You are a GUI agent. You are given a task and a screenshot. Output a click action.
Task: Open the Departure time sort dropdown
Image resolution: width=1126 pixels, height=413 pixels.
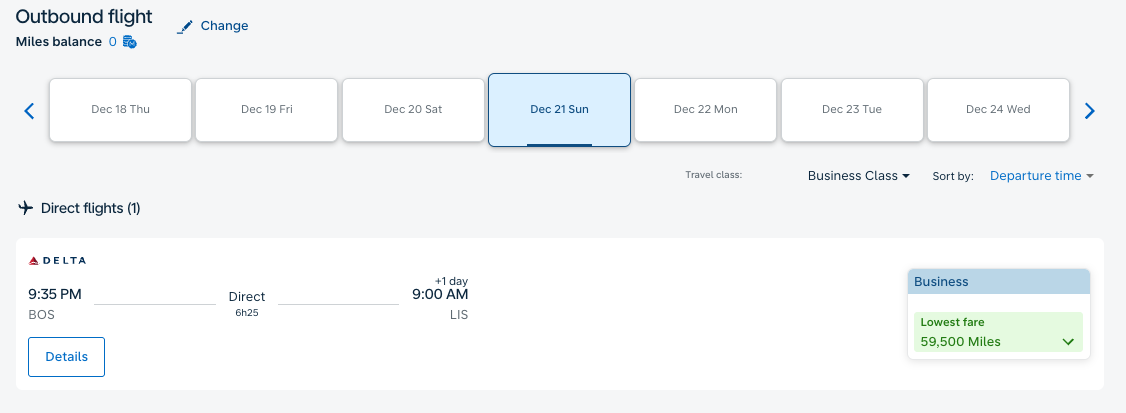pos(1041,176)
